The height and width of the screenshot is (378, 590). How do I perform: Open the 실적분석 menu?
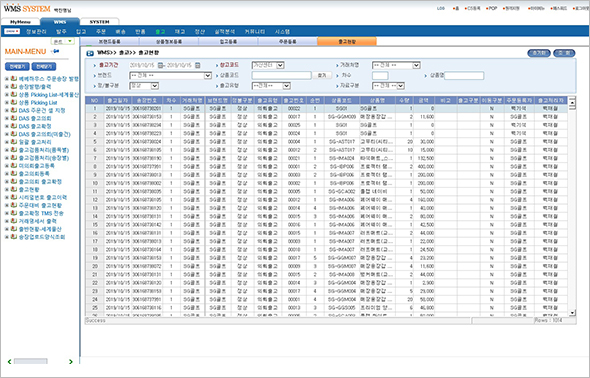[225, 32]
